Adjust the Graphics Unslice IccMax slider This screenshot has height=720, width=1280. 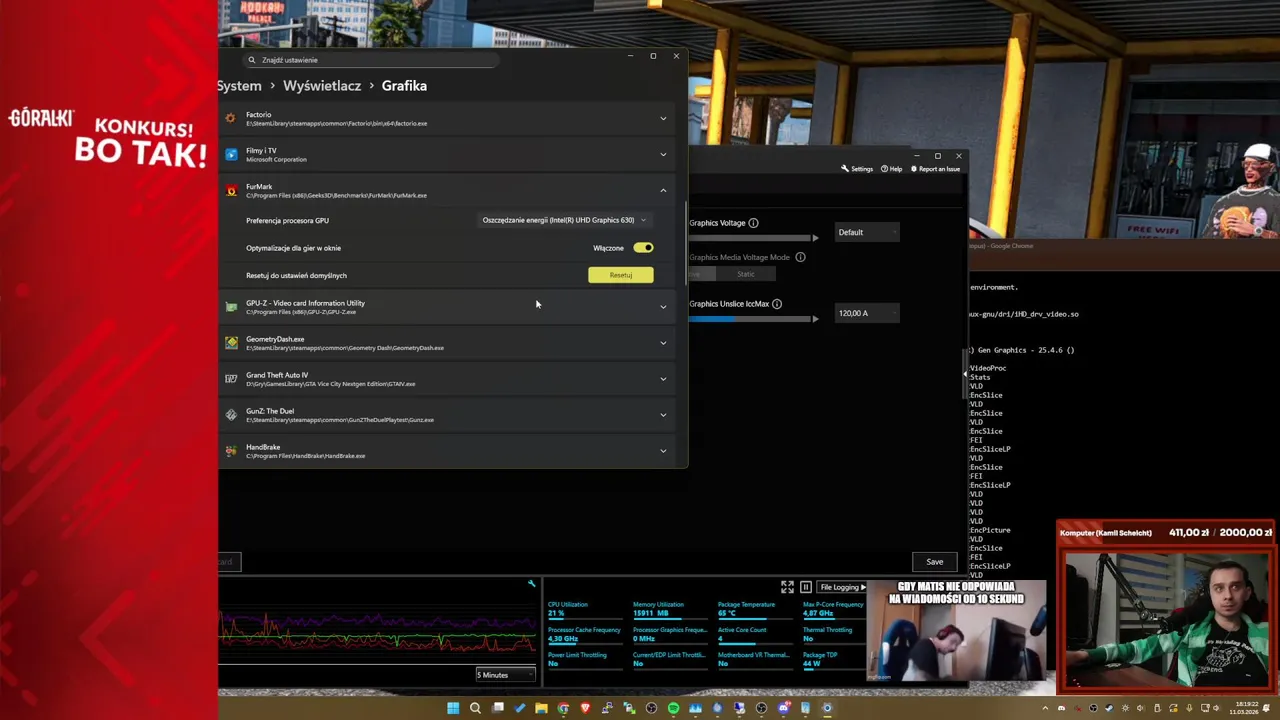752,319
